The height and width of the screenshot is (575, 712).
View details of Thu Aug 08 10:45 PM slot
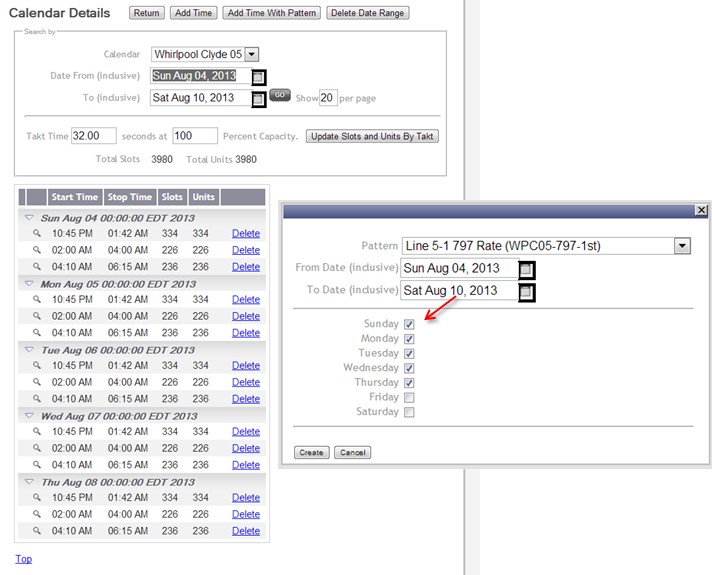(37, 497)
